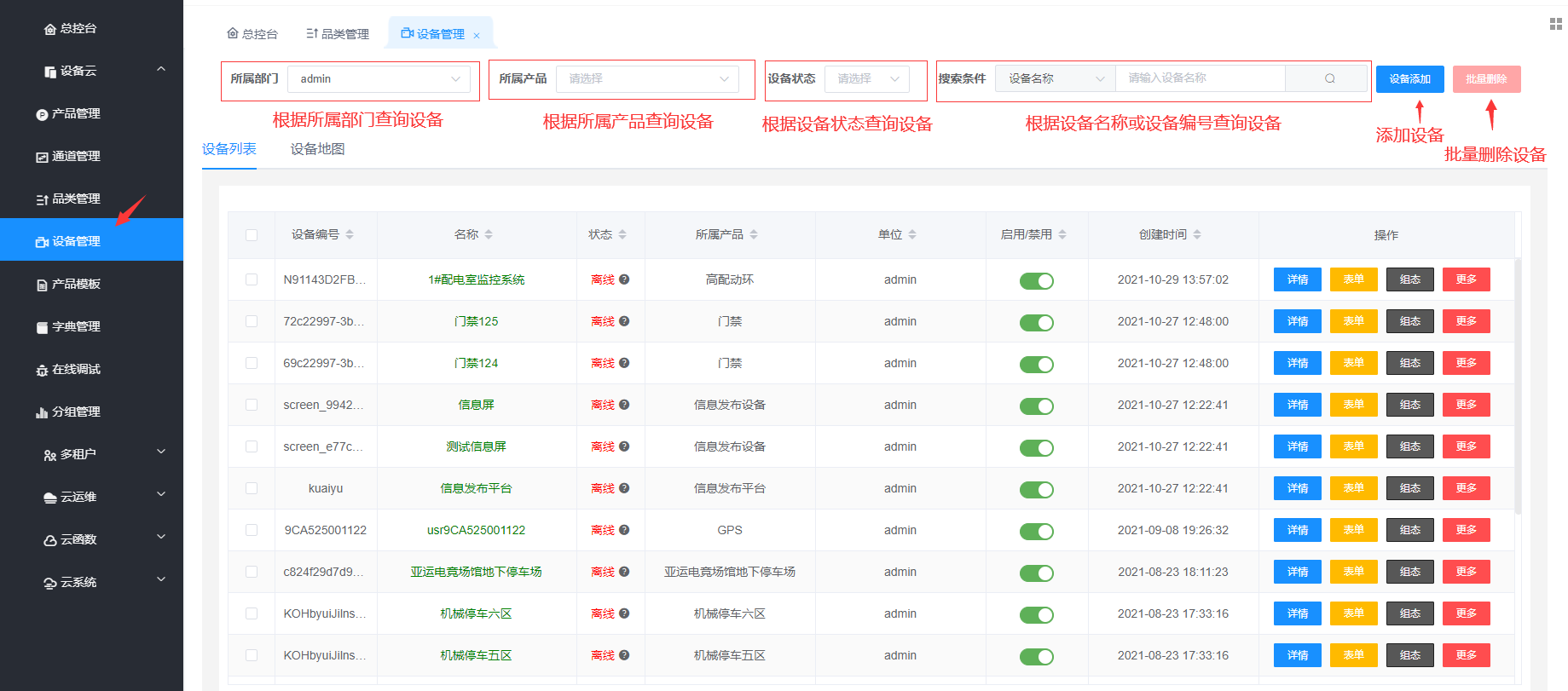
Task: Click the offline help icon for 信息屏
Action: tap(624, 405)
